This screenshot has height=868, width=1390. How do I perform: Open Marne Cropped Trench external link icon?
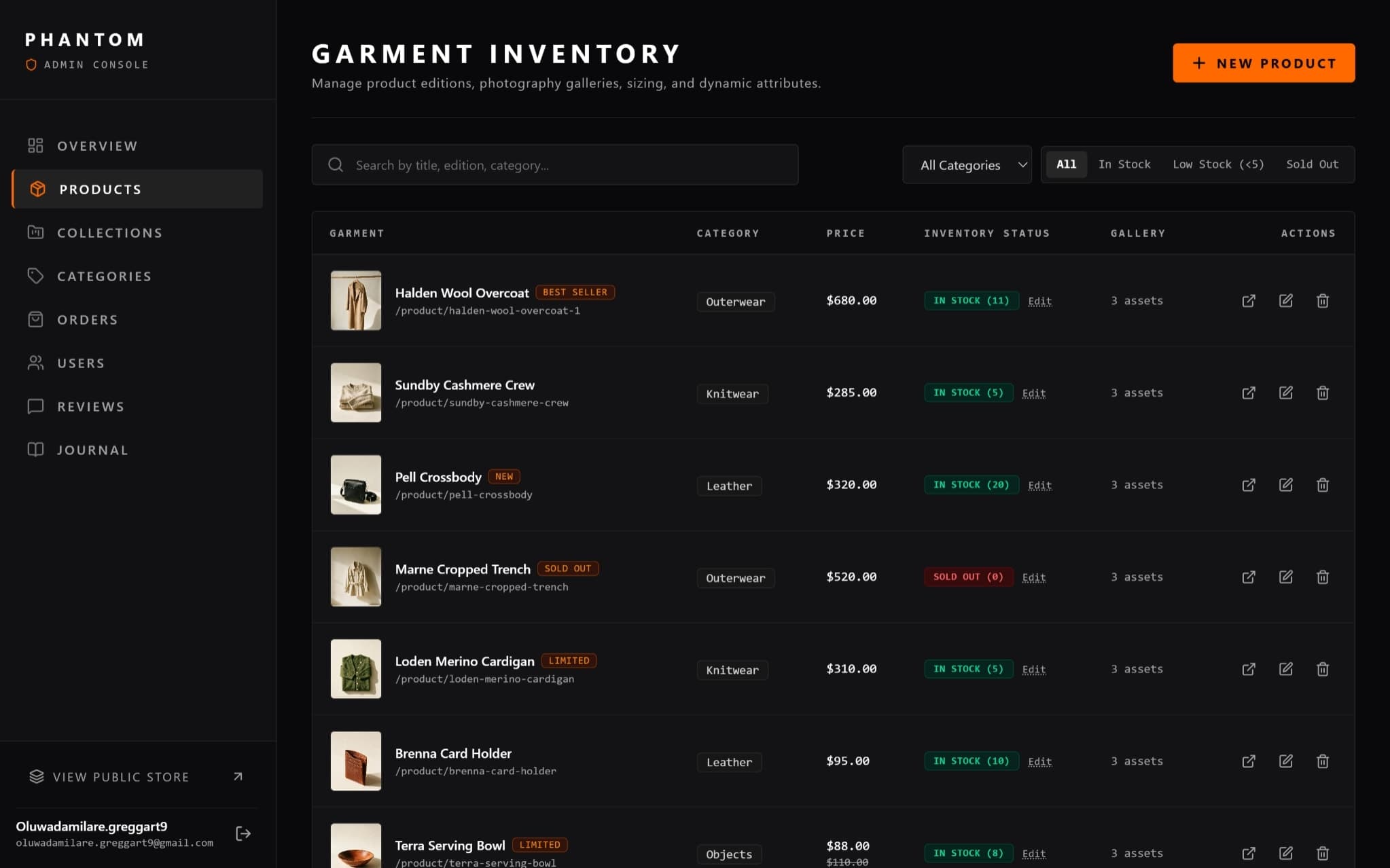coord(1249,577)
